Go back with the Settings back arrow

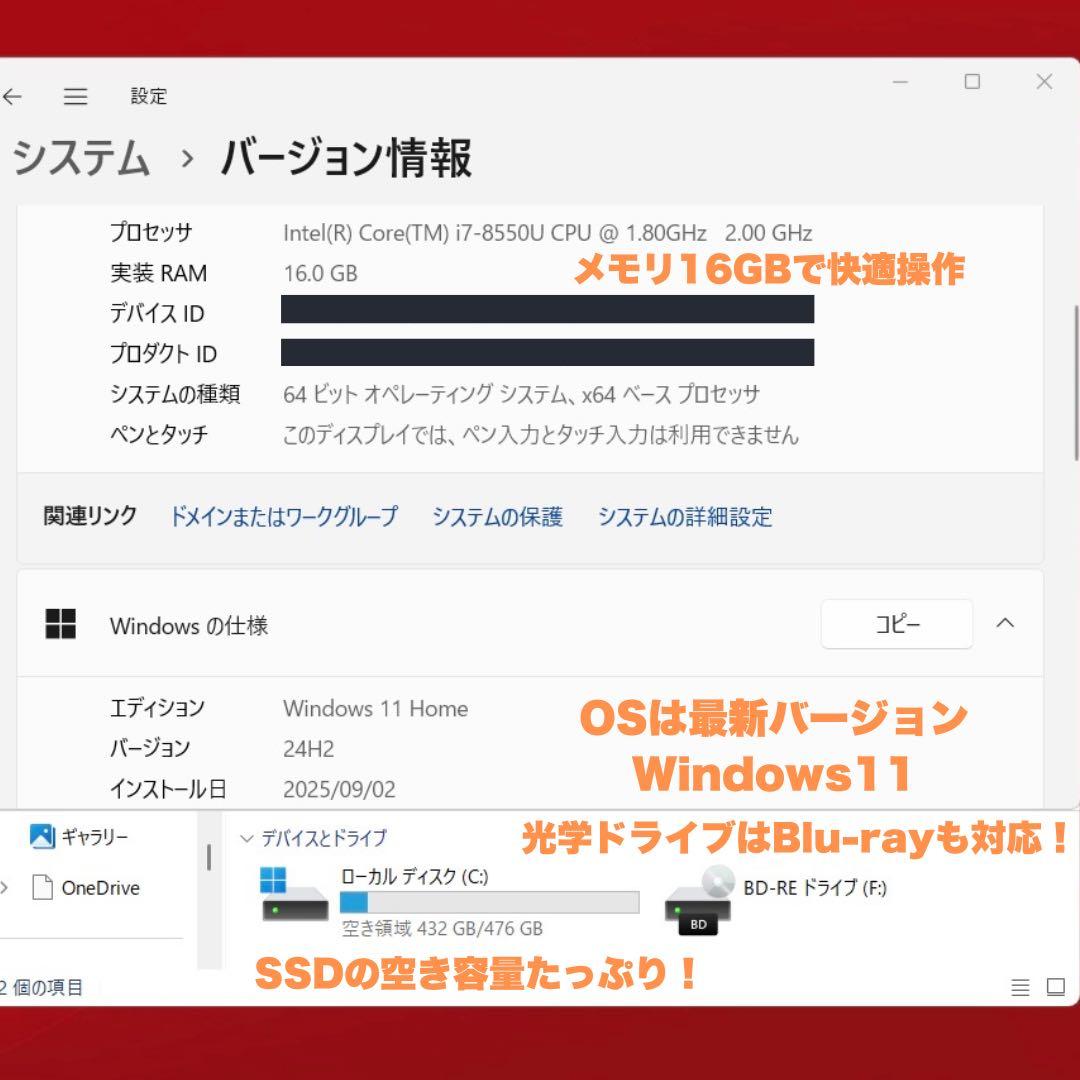point(12,96)
